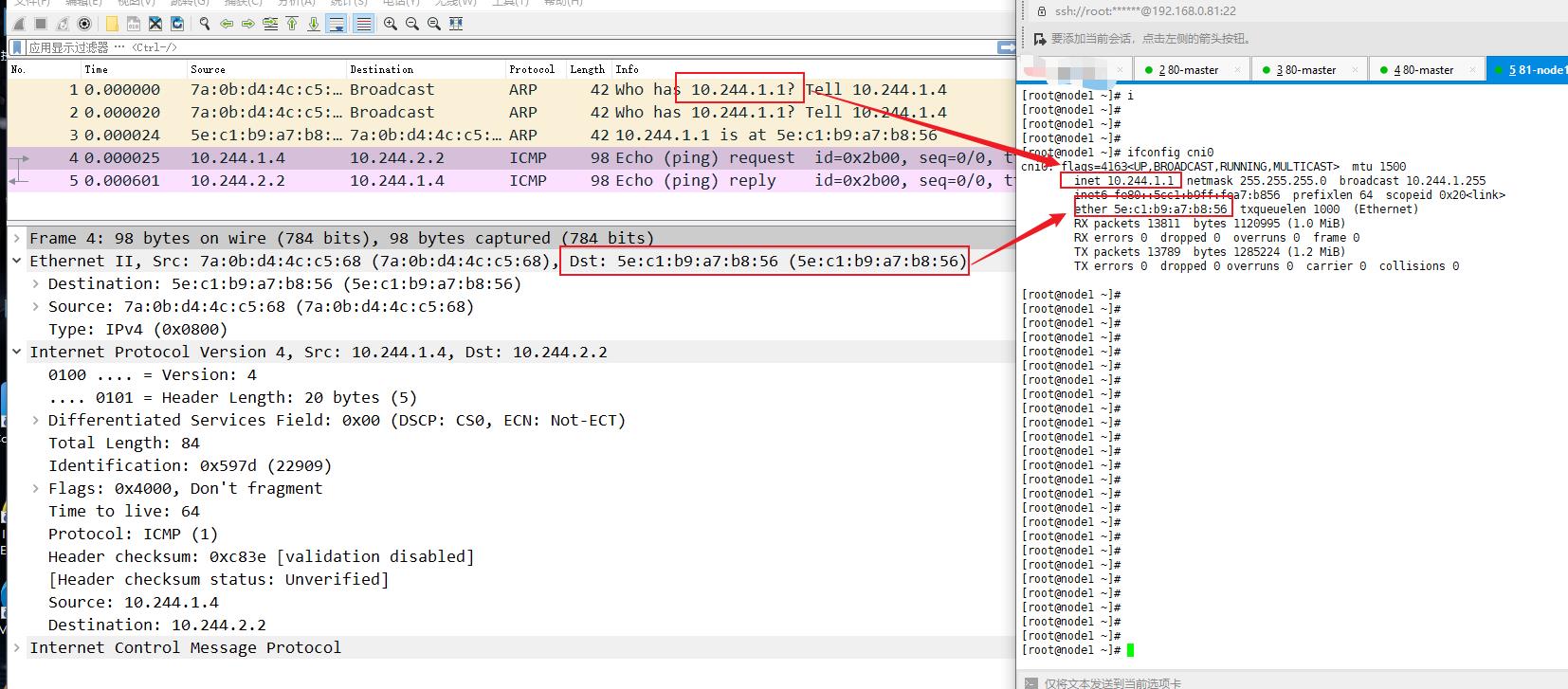
Task: Select the Type: IPv4 (0x0800) line
Action: click(x=138, y=329)
